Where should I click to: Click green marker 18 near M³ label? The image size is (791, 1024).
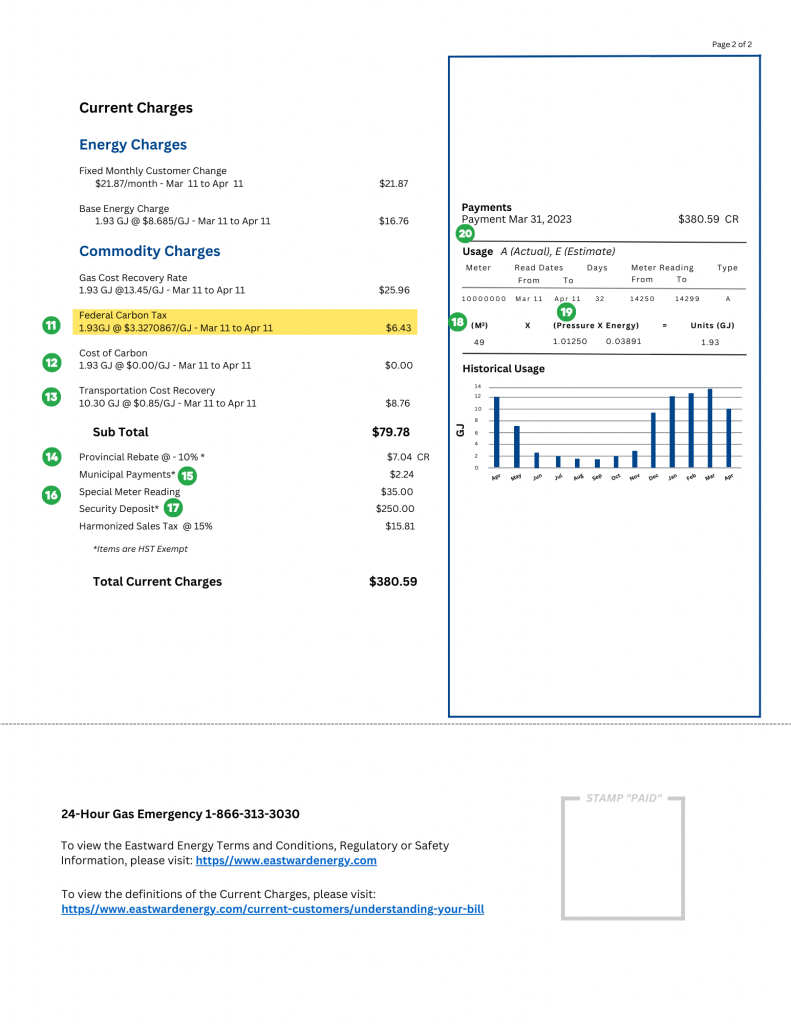click(458, 322)
